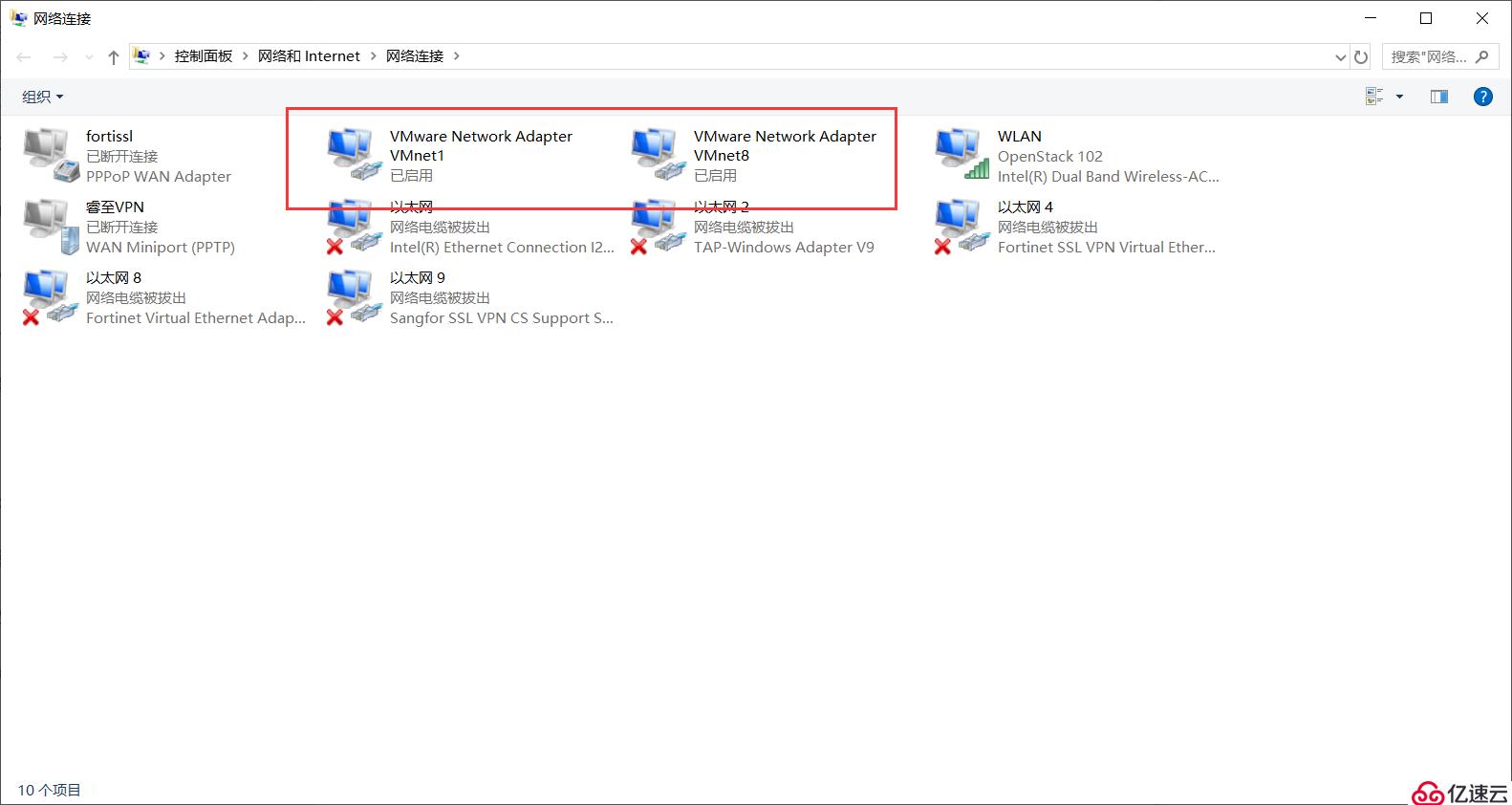Click 网络连接 breadcrumb segment
Viewport: 1512px width, 805px height.
point(415,56)
